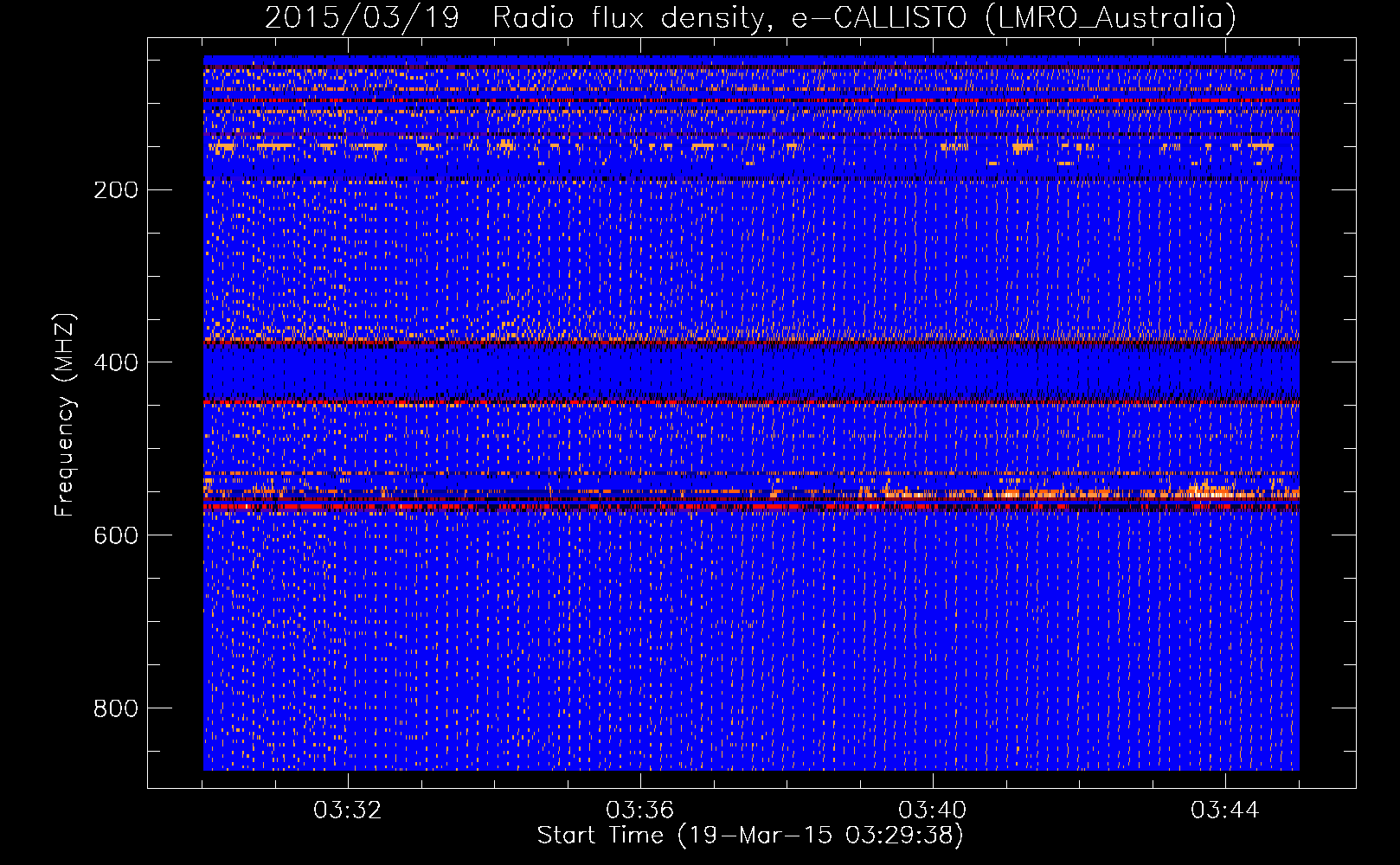
Task: Click the 'Start Time (19-Mar-15 03:29:38)' axis title
Action: (x=750, y=836)
